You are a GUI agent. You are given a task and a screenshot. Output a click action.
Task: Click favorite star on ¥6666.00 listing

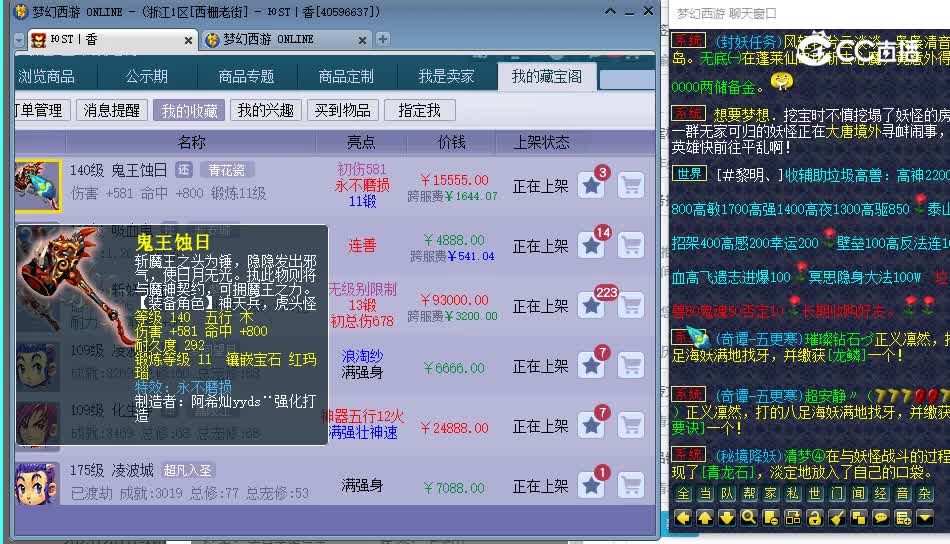[591, 365]
